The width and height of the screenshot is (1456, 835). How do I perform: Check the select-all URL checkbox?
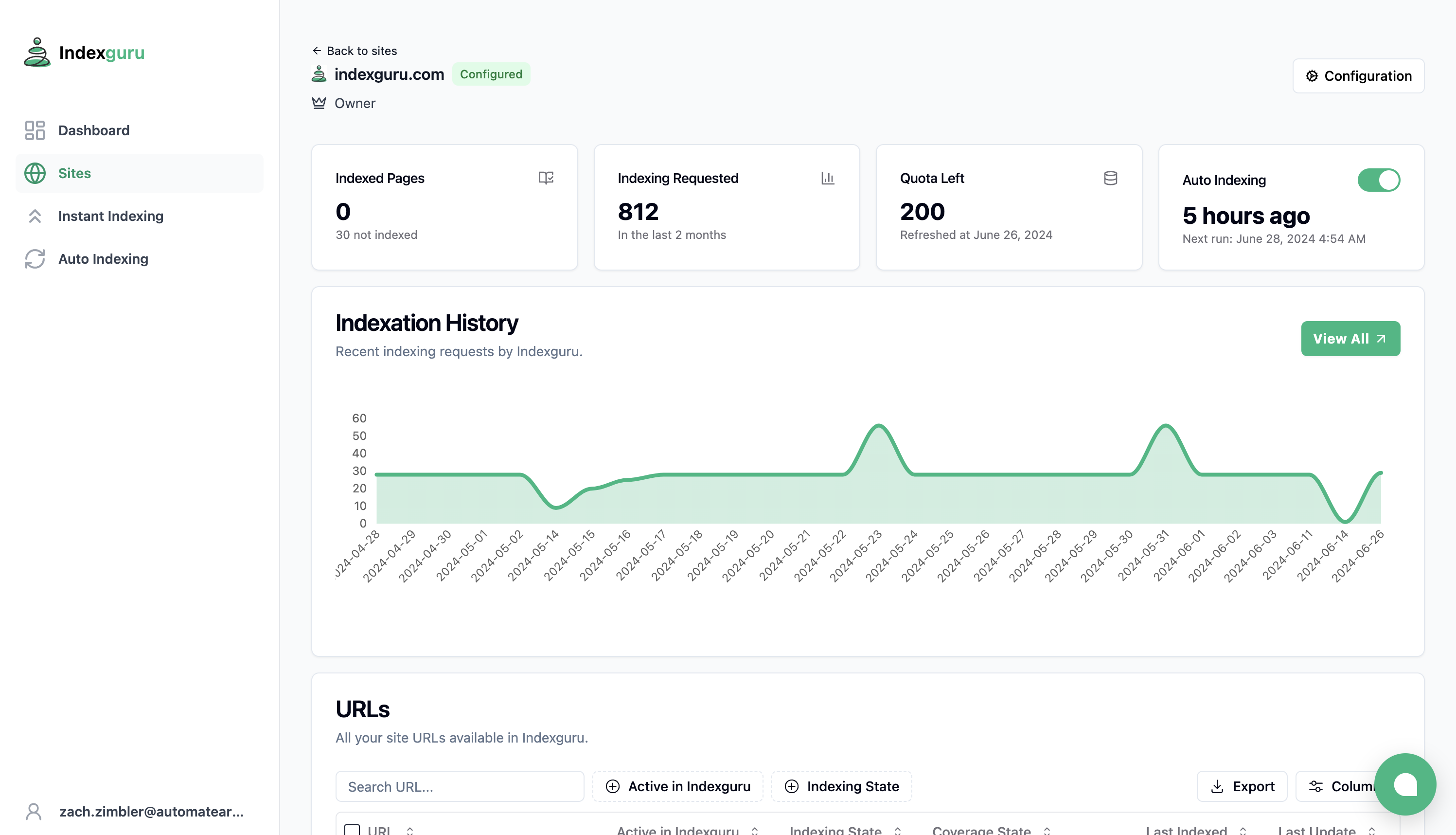(352, 829)
